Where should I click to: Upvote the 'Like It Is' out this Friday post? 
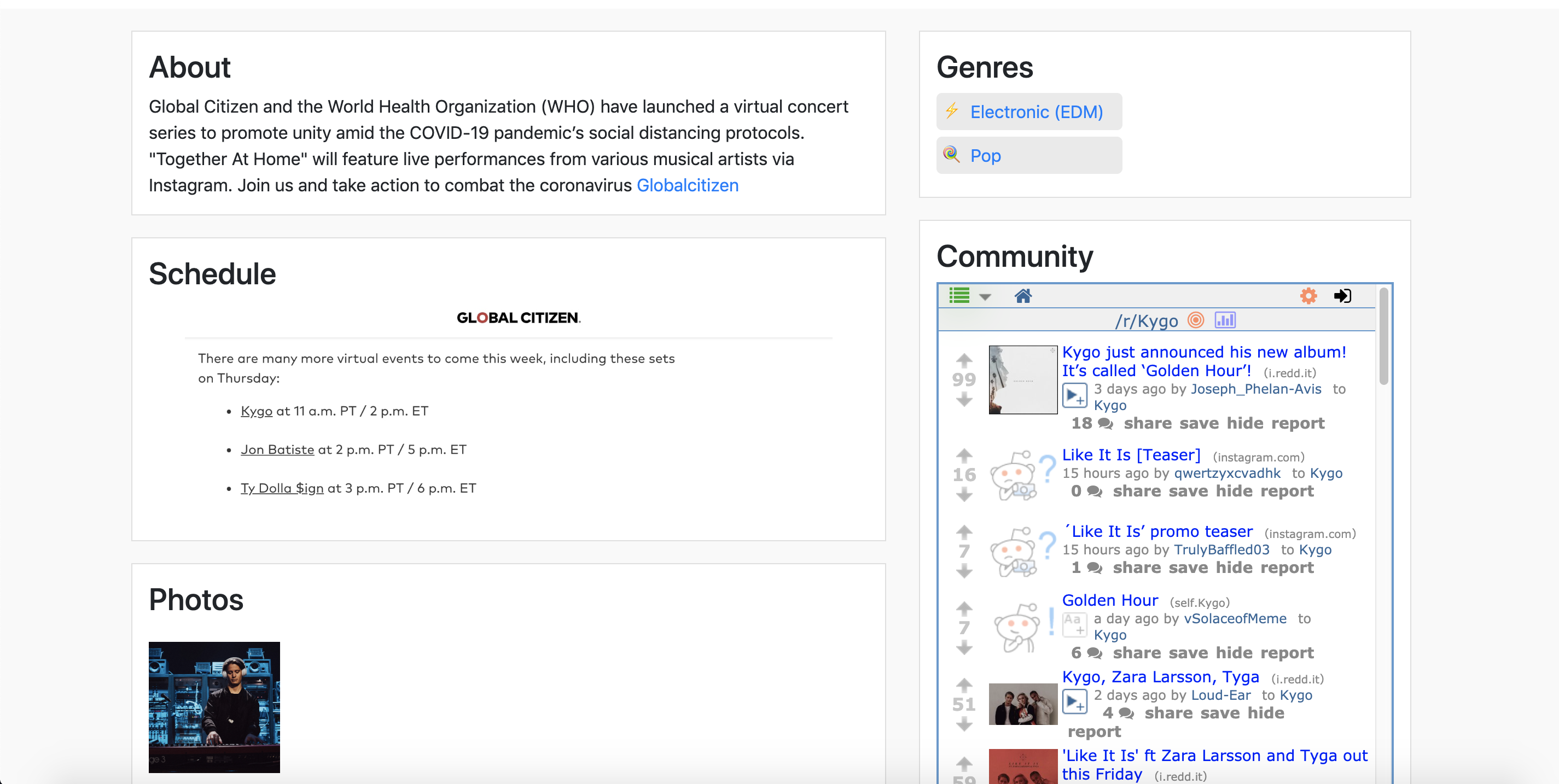(964, 763)
